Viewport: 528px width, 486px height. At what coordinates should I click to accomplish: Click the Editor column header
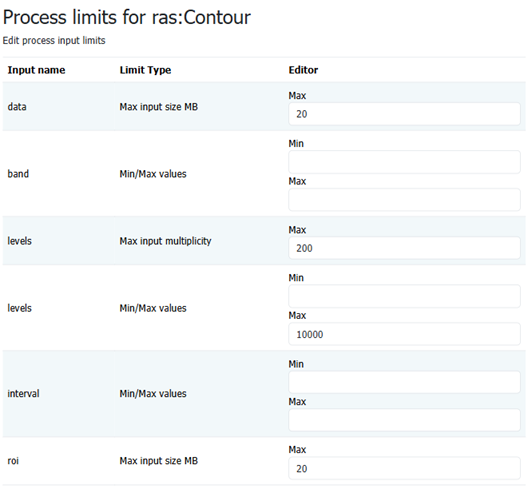(x=303, y=70)
